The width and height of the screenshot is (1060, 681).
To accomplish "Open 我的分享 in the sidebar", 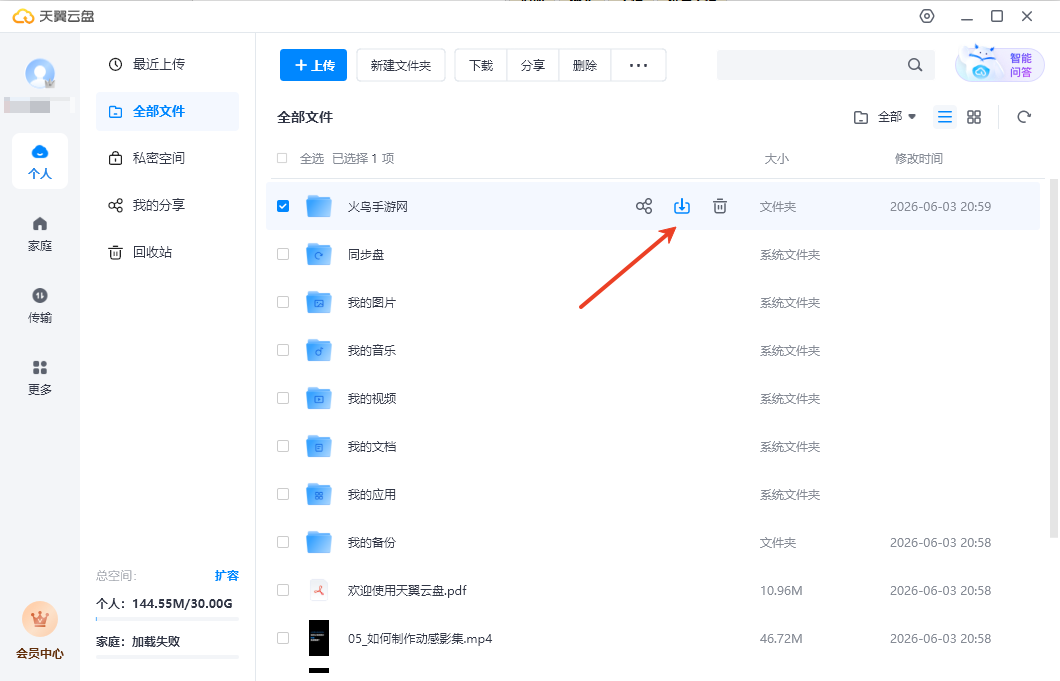I will point(168,205).
